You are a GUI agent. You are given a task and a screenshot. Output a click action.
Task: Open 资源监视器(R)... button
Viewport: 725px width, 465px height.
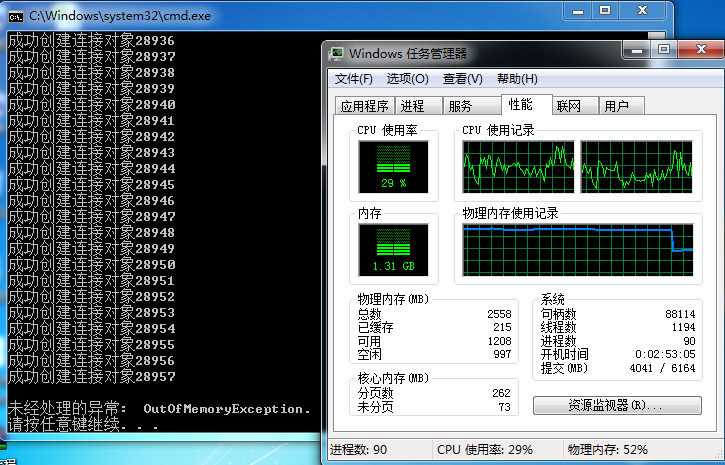point(617,406)
